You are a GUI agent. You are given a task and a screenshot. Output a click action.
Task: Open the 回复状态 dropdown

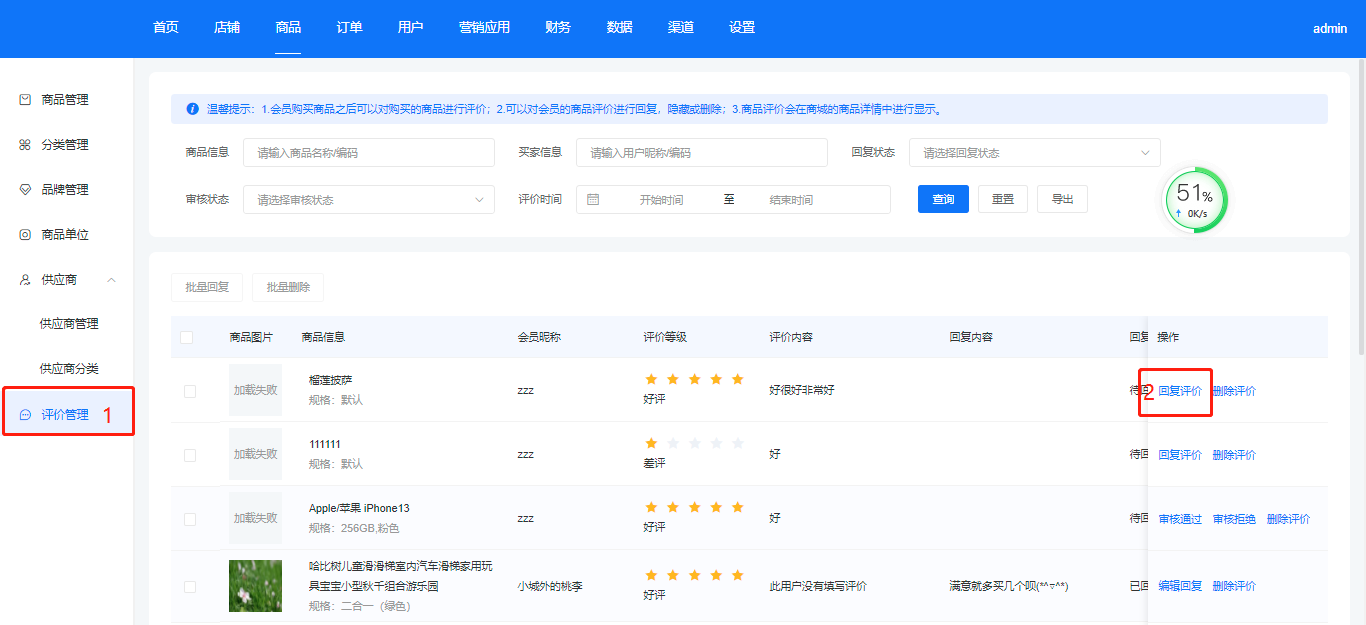point(1034,153)
